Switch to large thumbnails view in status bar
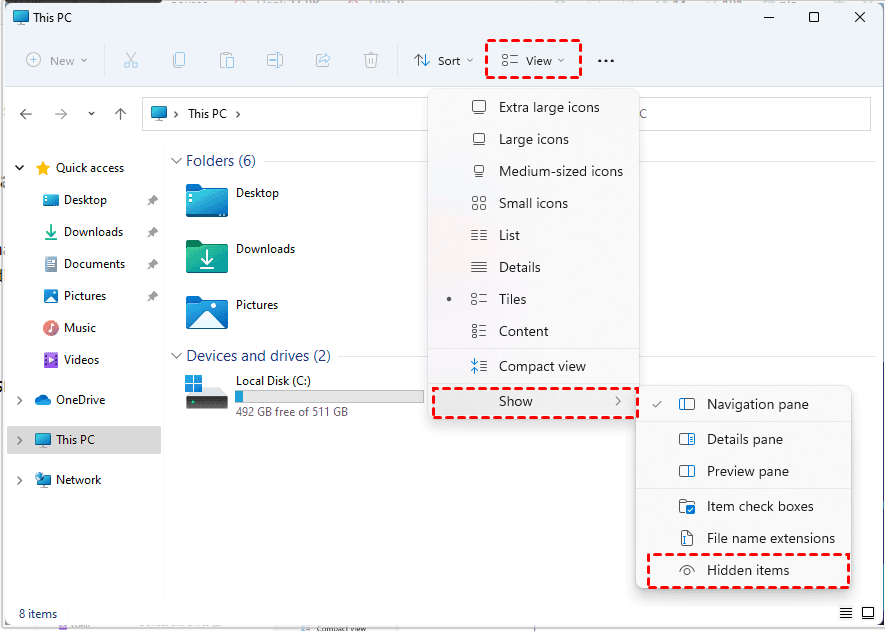Viewport: 885px width, 631px height. coord(867,613)
